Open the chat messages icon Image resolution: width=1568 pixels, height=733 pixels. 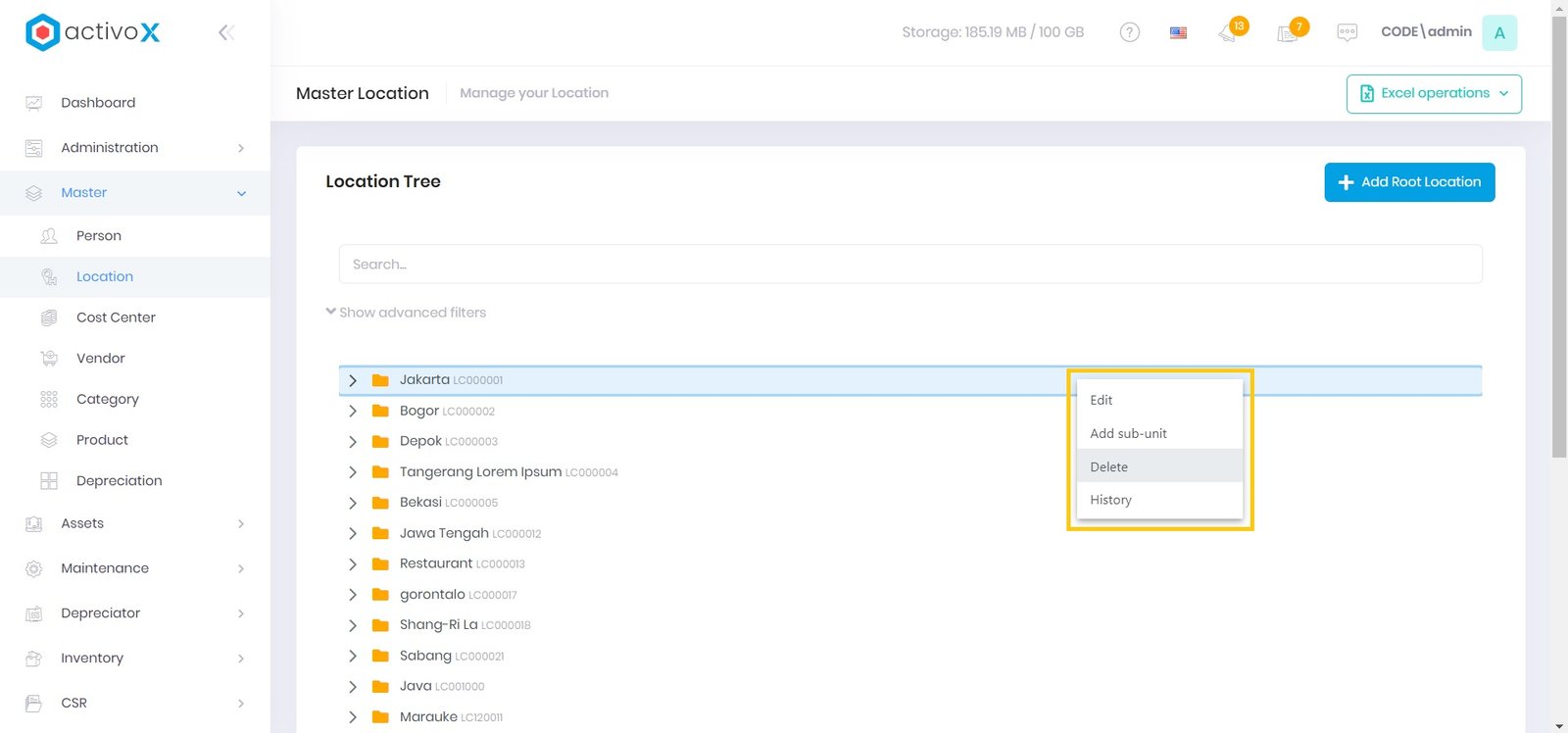coord(1347,32)
